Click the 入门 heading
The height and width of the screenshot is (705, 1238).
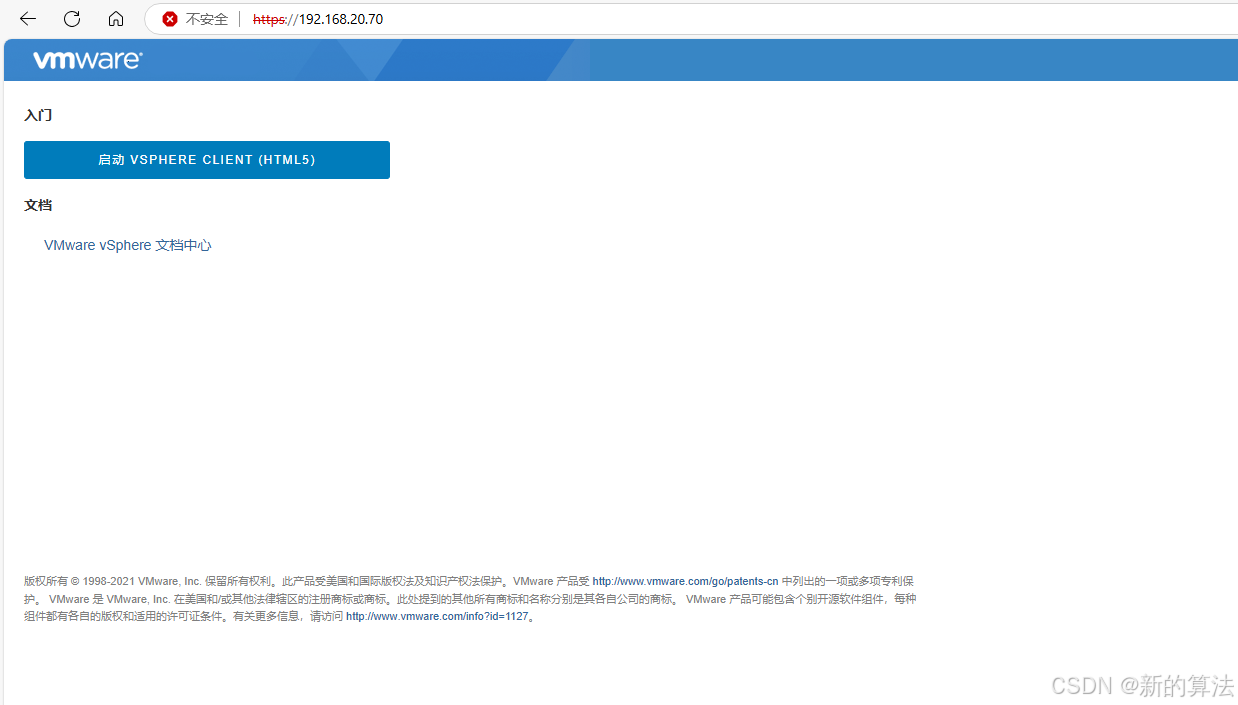click(x=38, y=115)
